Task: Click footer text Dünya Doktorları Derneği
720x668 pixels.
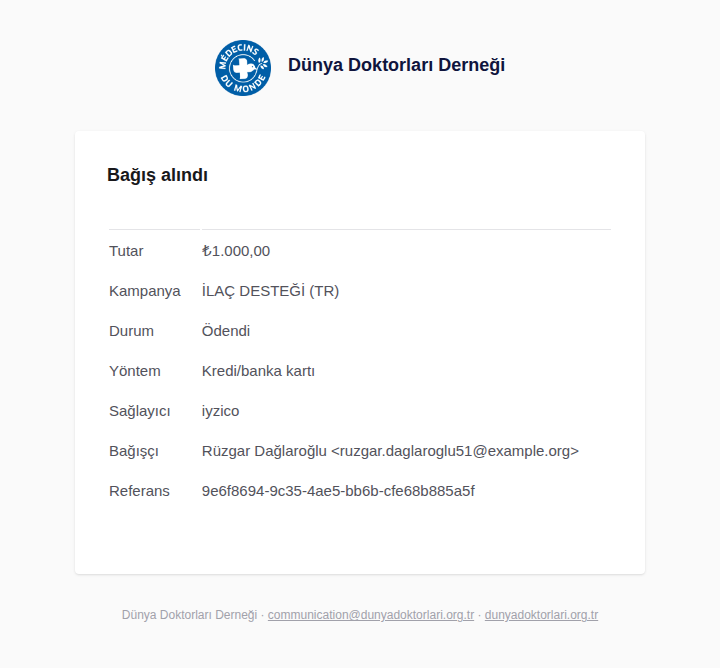Action: 189,615
